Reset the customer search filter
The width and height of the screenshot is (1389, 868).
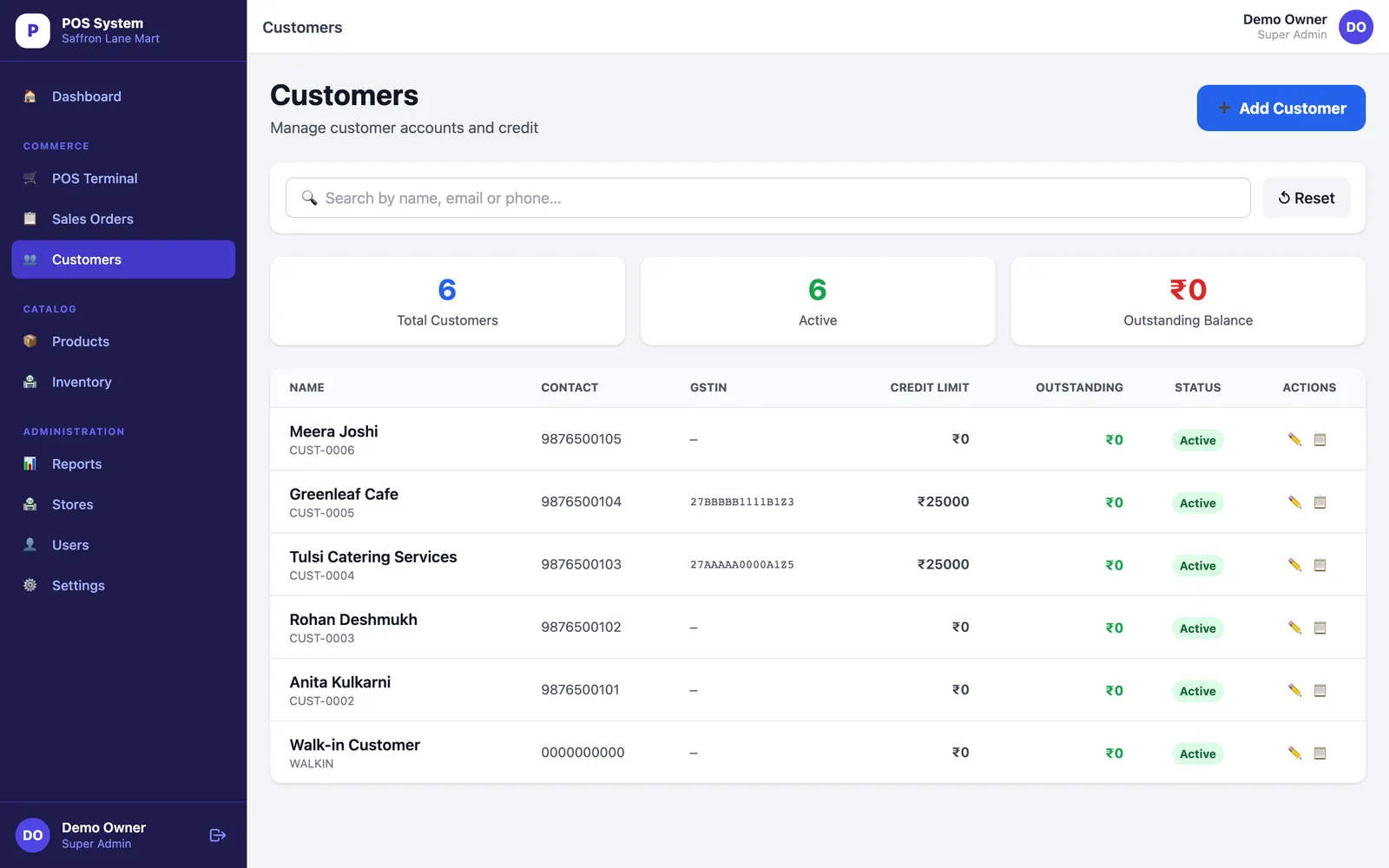pyautogui.click(x=1306, y=198)
